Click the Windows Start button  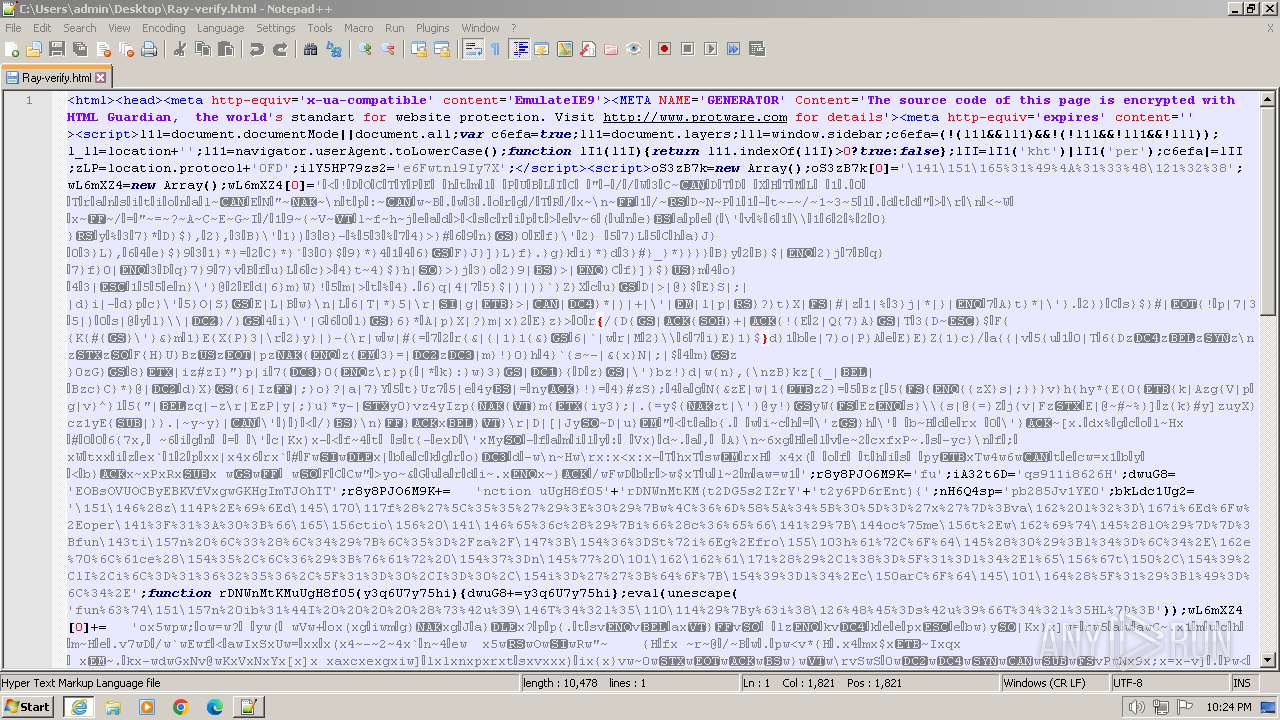click(x=27, y=707)
